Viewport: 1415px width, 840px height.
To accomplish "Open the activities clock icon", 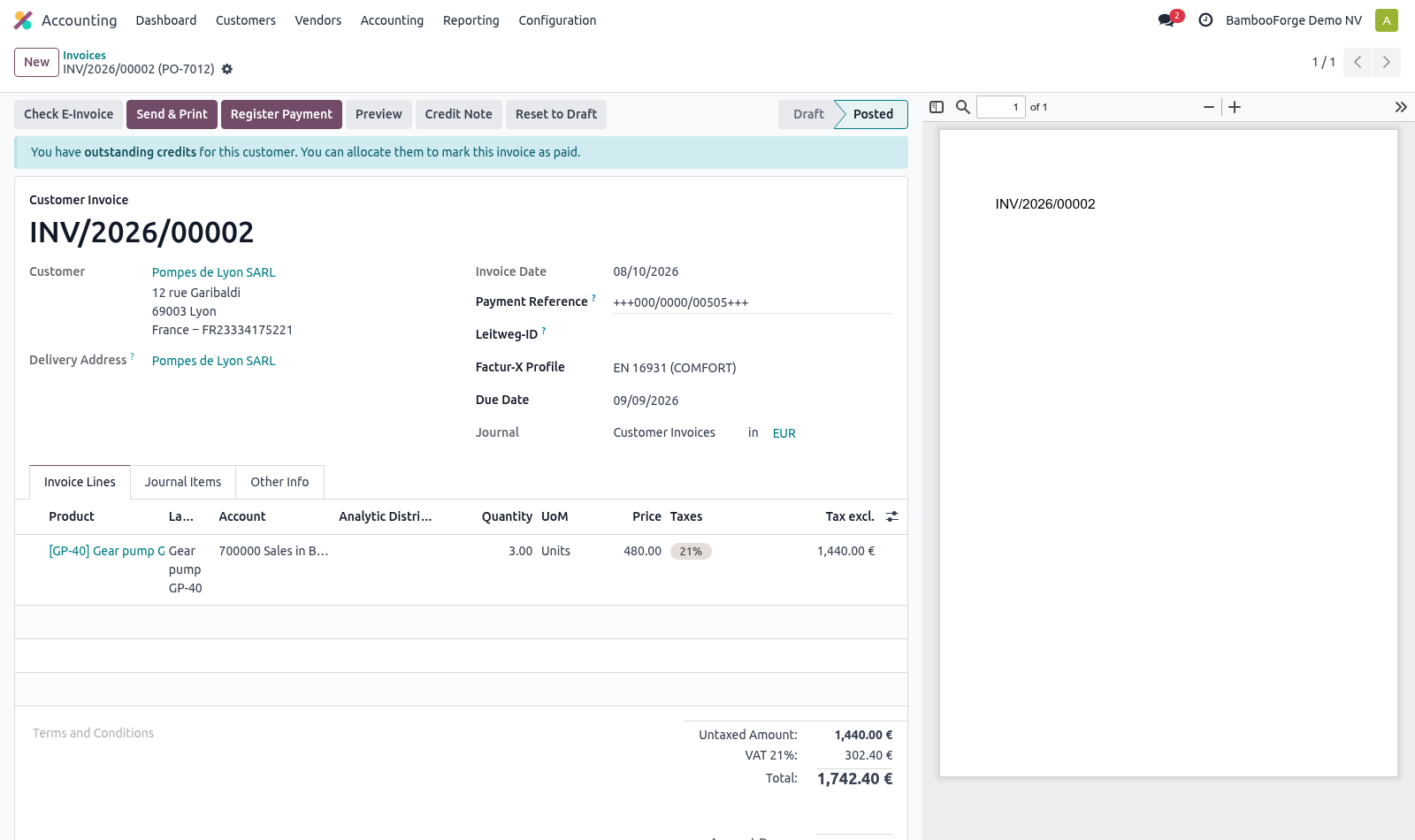I will pyautogui.click(x=1205, y=19).
